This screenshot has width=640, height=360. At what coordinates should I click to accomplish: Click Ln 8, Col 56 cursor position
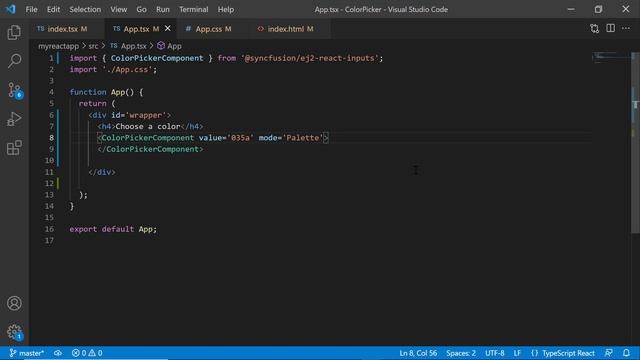[418, 353]
